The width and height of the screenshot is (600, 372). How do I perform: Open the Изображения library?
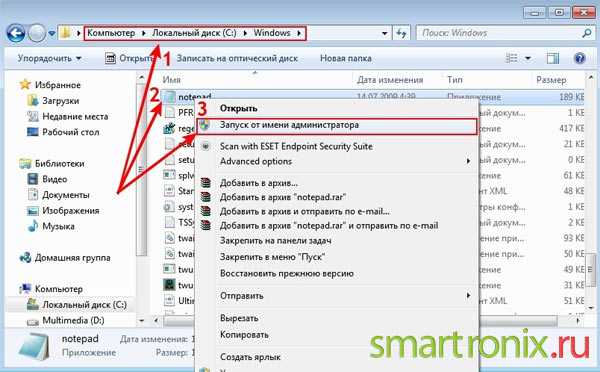[70, 210]
